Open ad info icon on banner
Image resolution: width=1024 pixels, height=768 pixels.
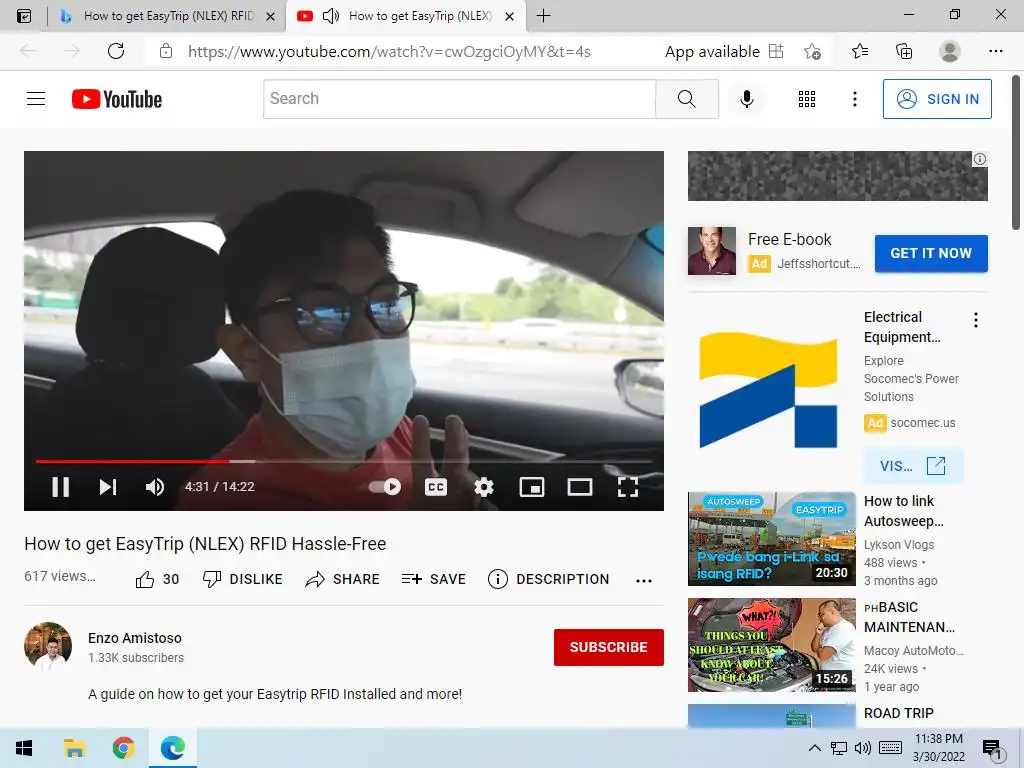[980, 159]
